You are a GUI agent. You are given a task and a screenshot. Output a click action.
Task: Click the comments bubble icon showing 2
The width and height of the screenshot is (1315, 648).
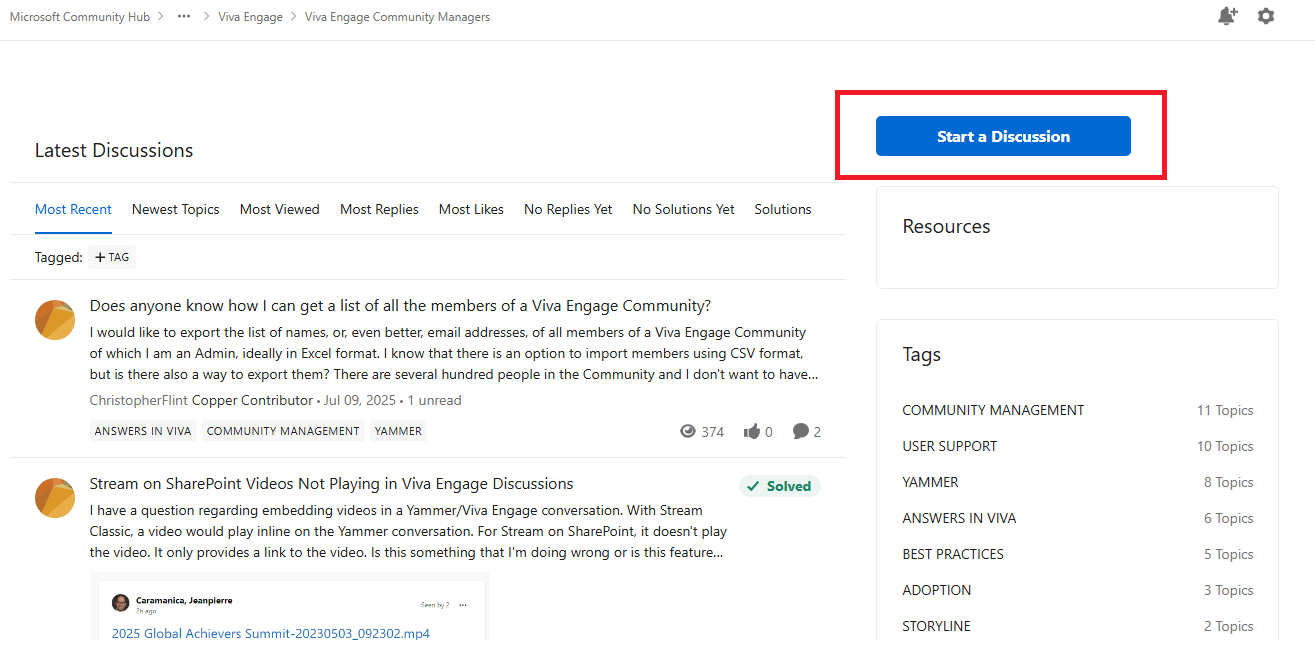pyautogui.click(x=801, y=432)
